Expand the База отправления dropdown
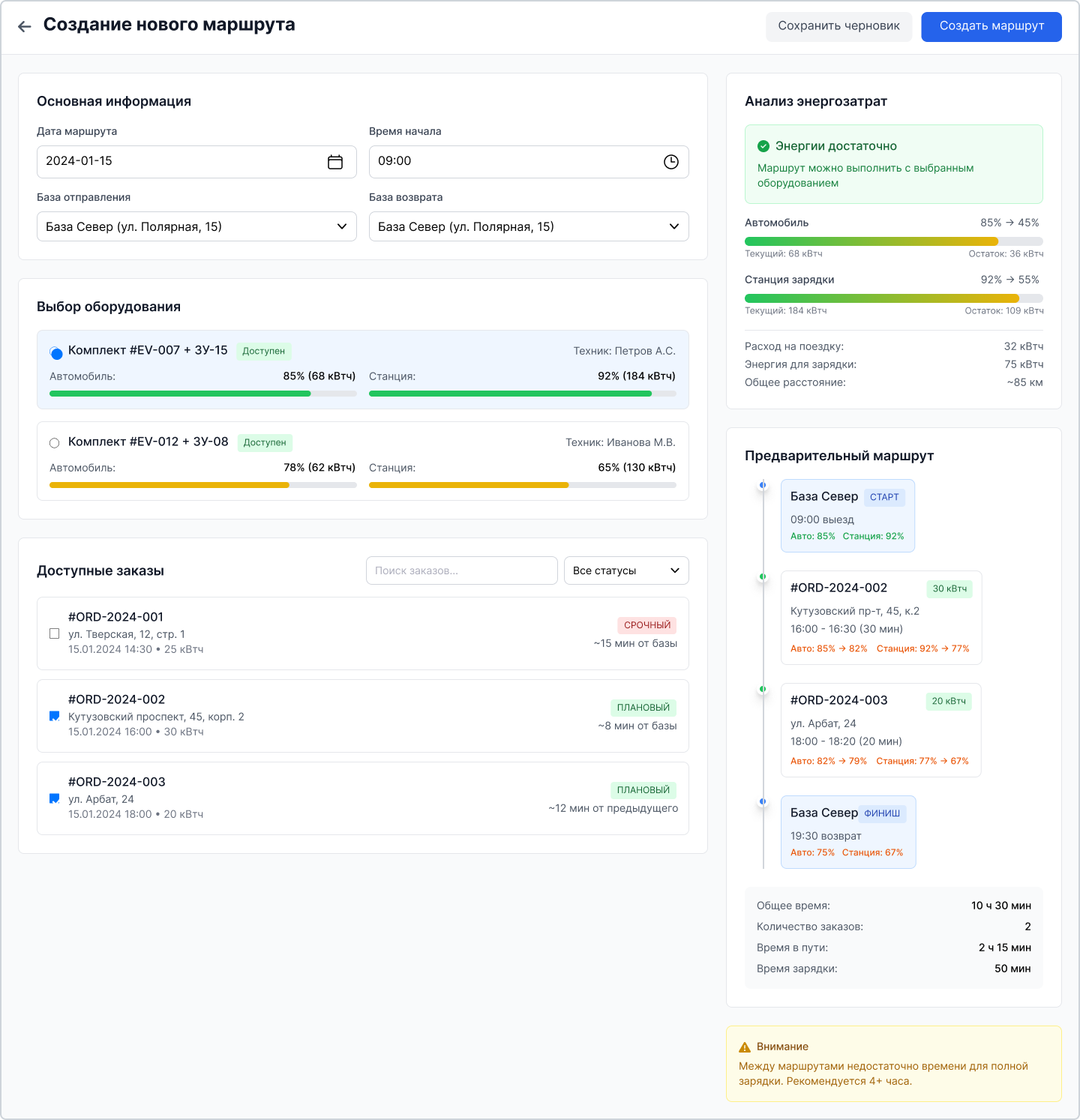The image size is (1080, 1120). pyautogui.click(x=196, y=226)
